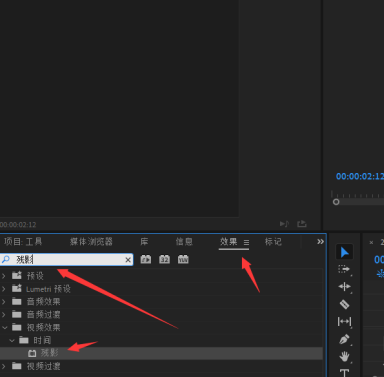This screenshot has height=377, width=384.
Task: Toggle the 32-bit Color effects filter
Action: pyautogui.click(x=164, y=259)
